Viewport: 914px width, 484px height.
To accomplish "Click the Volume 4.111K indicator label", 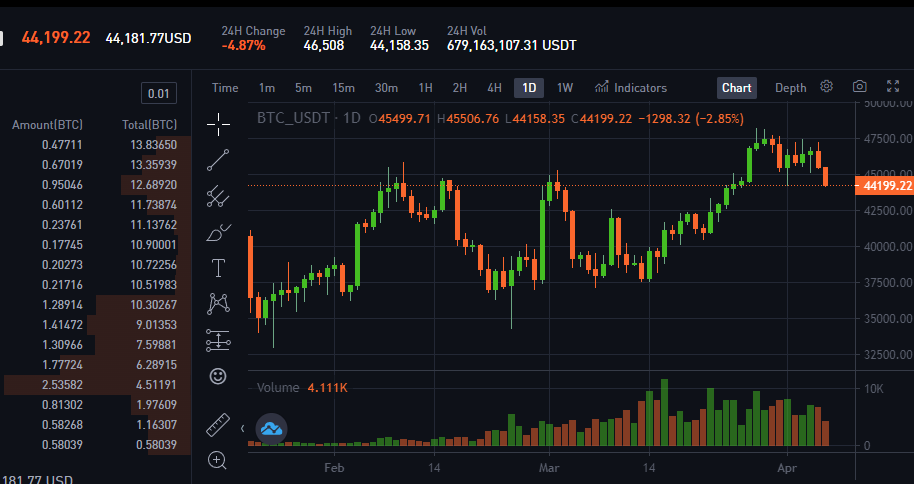I will tap(302, 388).
